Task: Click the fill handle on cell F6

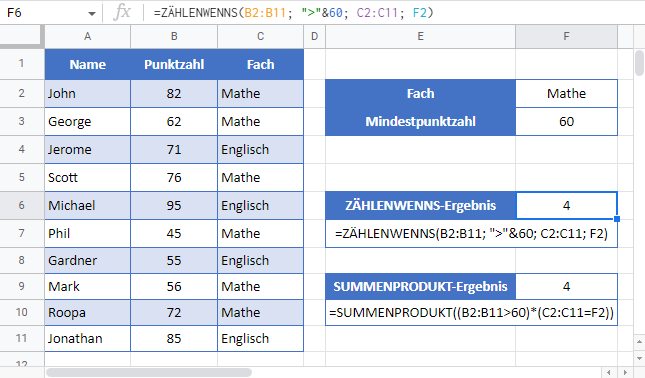Action: click(617, 219)
